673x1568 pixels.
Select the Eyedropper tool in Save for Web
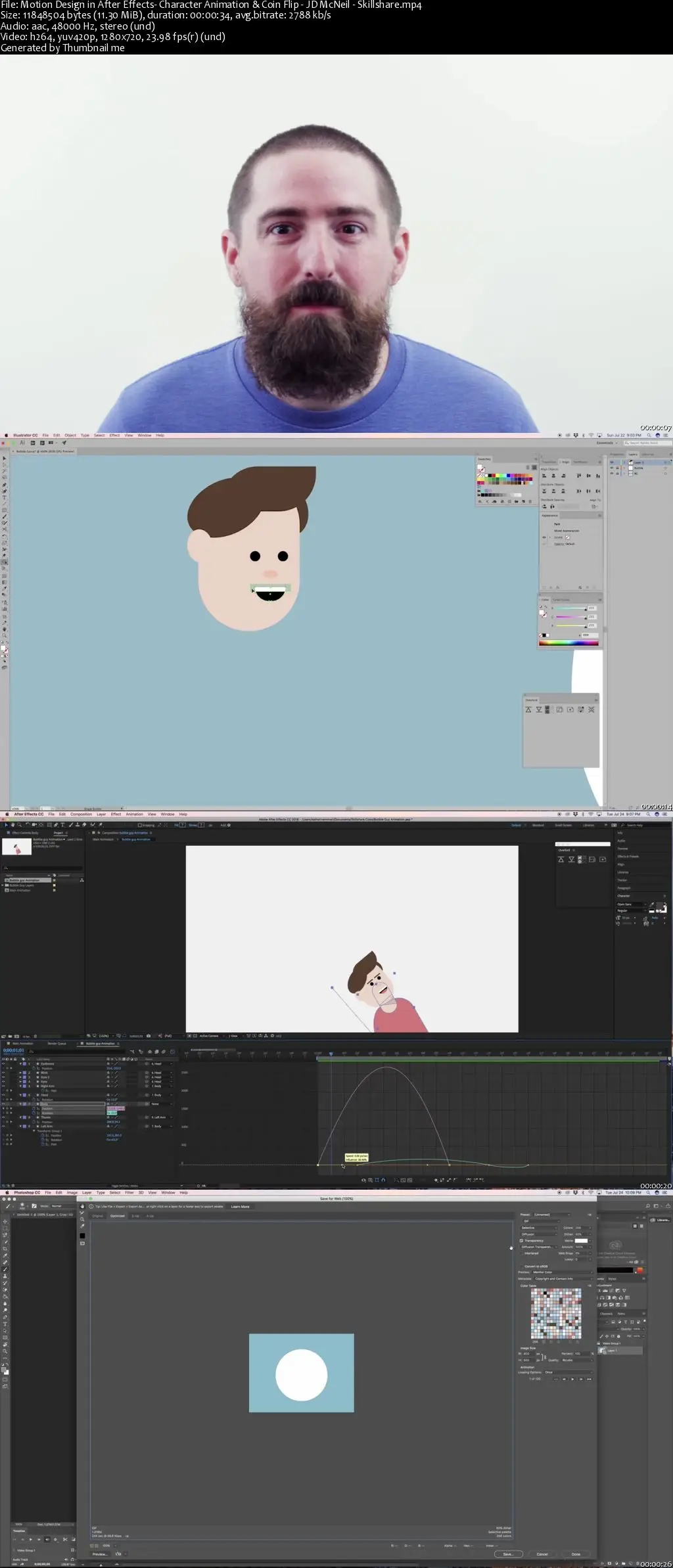tap(82, 1226)
